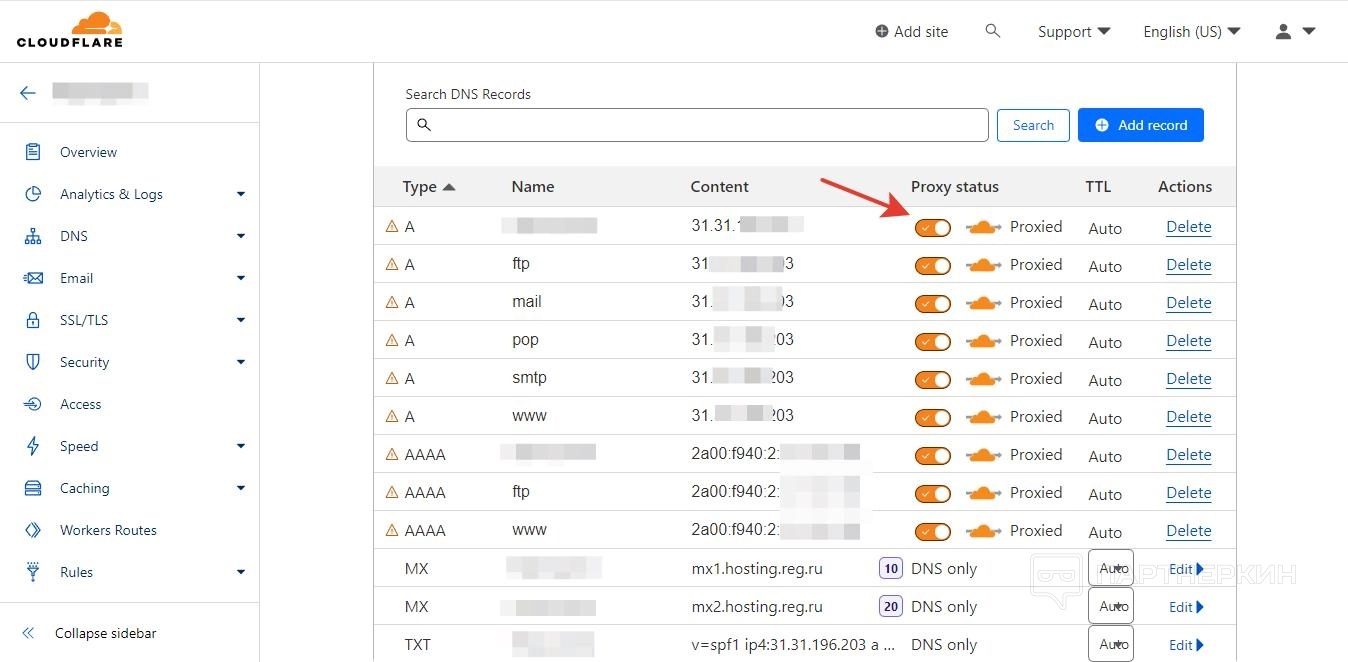The height and width of the screenshot is (662, 1348).
Task: Click the back arrow in sidebar
Action: (28, 93)
